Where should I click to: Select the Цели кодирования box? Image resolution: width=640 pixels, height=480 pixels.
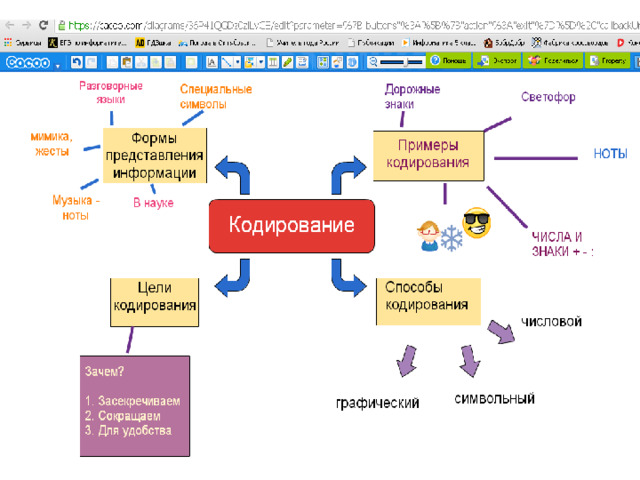click(154, 302)
